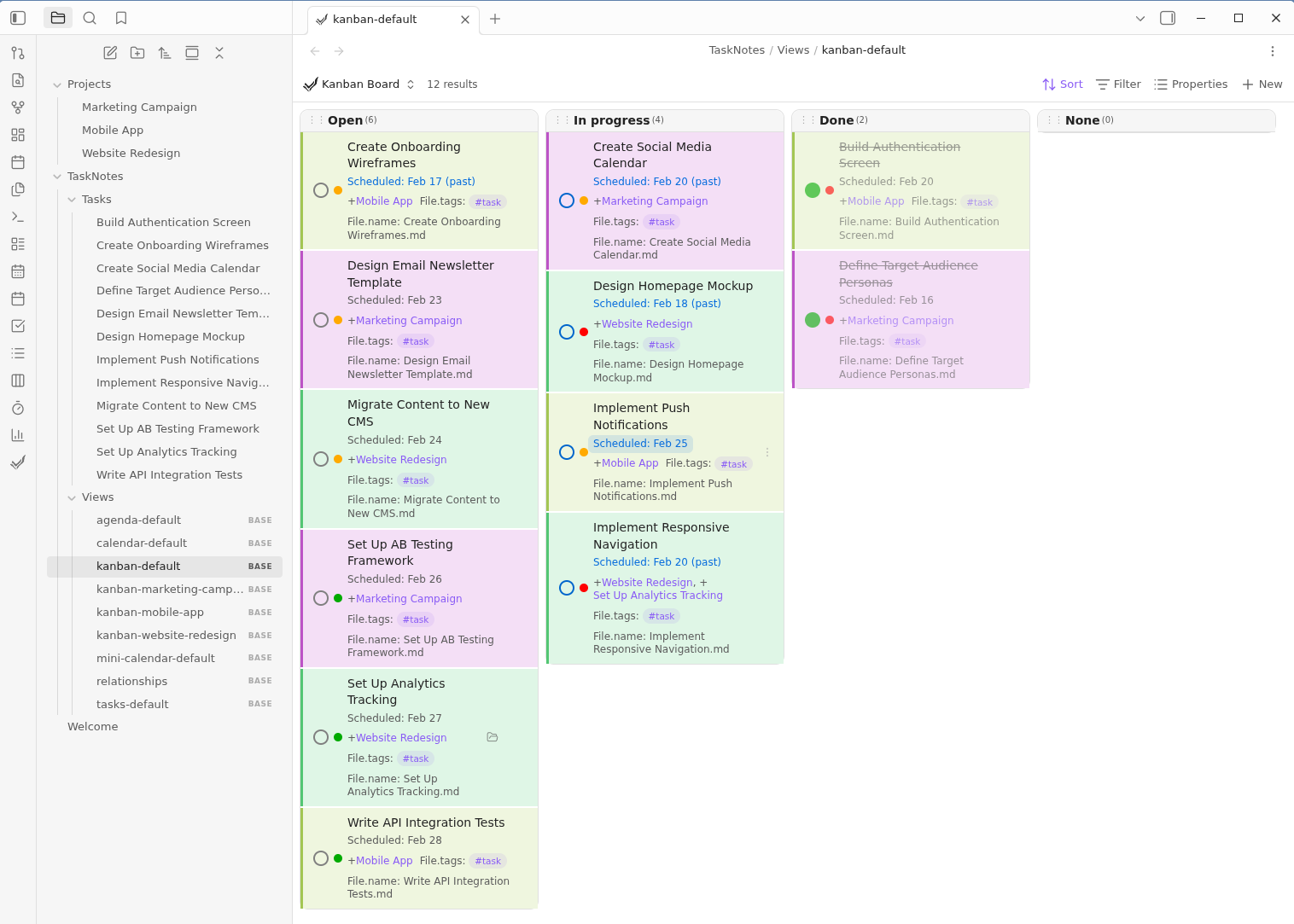Click the double-checkmark TaskNotes ribbon icon
Viewport: 1294px width, 924px height.
18,462
